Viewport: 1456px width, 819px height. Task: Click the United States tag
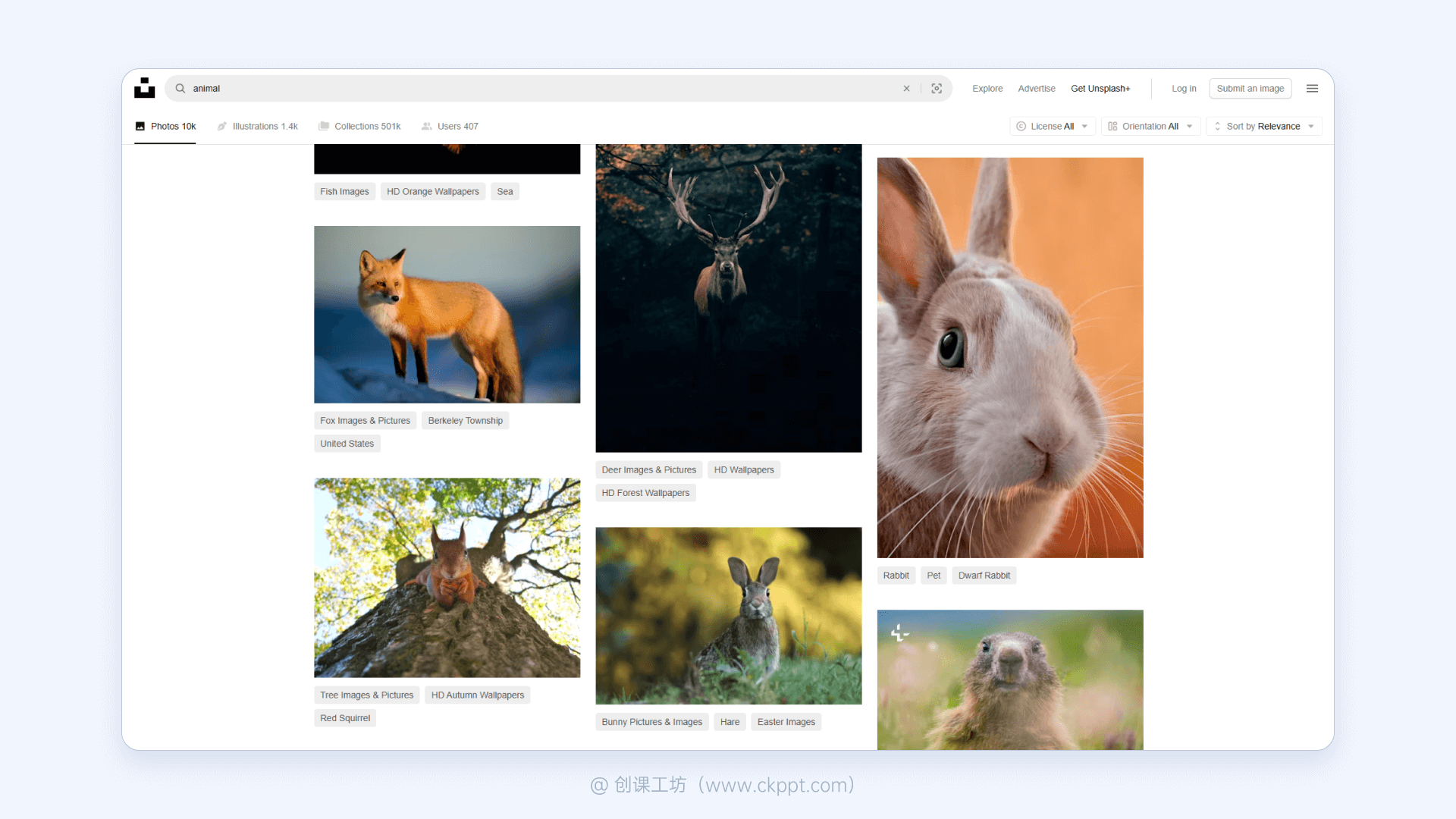click(x=347, y=444)
